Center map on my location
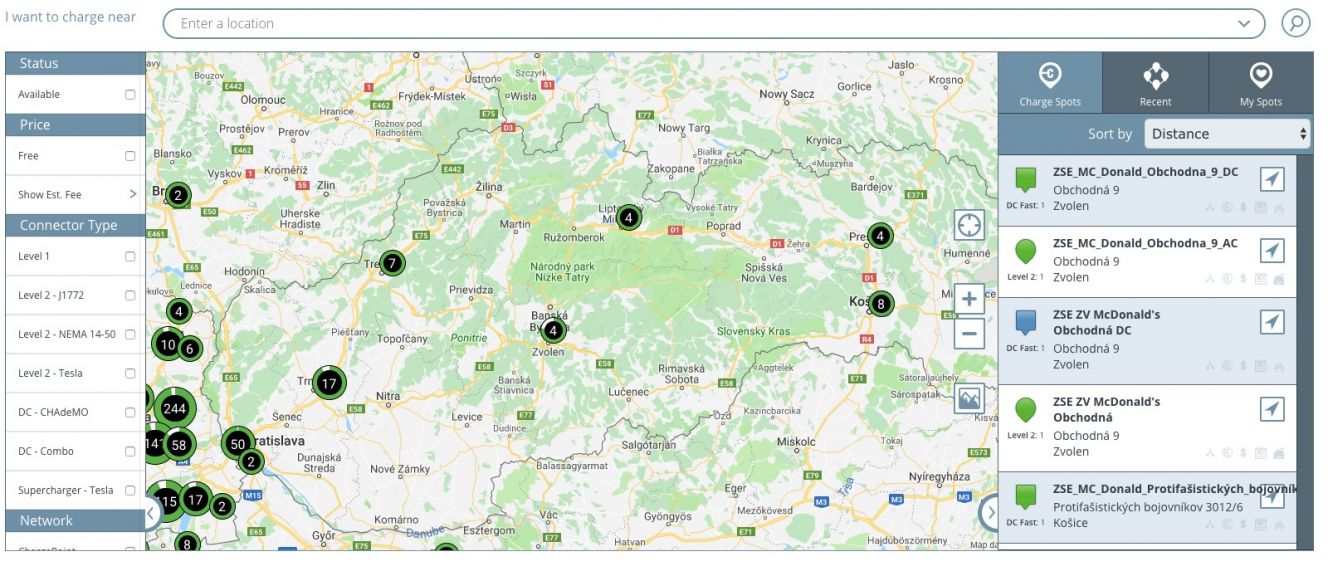 [x=969, y=225]
